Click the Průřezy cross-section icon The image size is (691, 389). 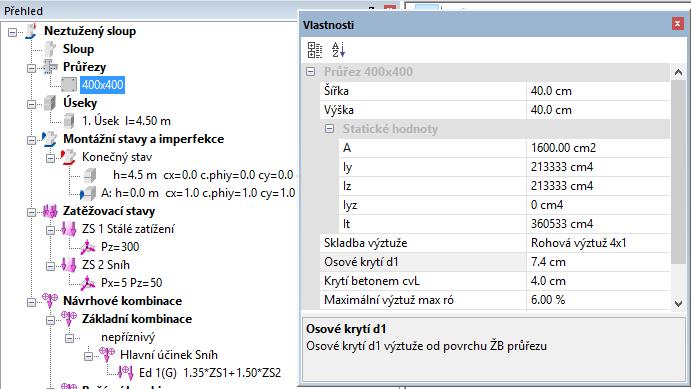tap(50, 67)
